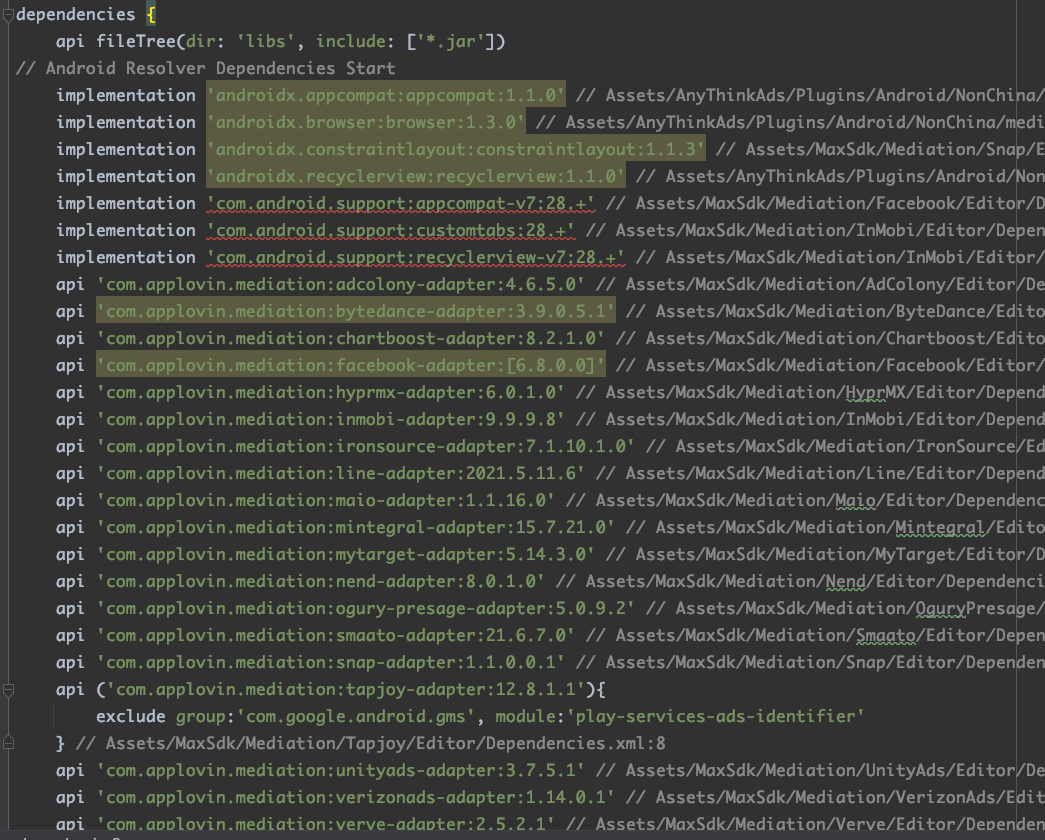This screenshot has height=840, width=1045.
Task: Click the unityads-adapter:3.7.5.1 dependency
Action: (x=341, y=771)
